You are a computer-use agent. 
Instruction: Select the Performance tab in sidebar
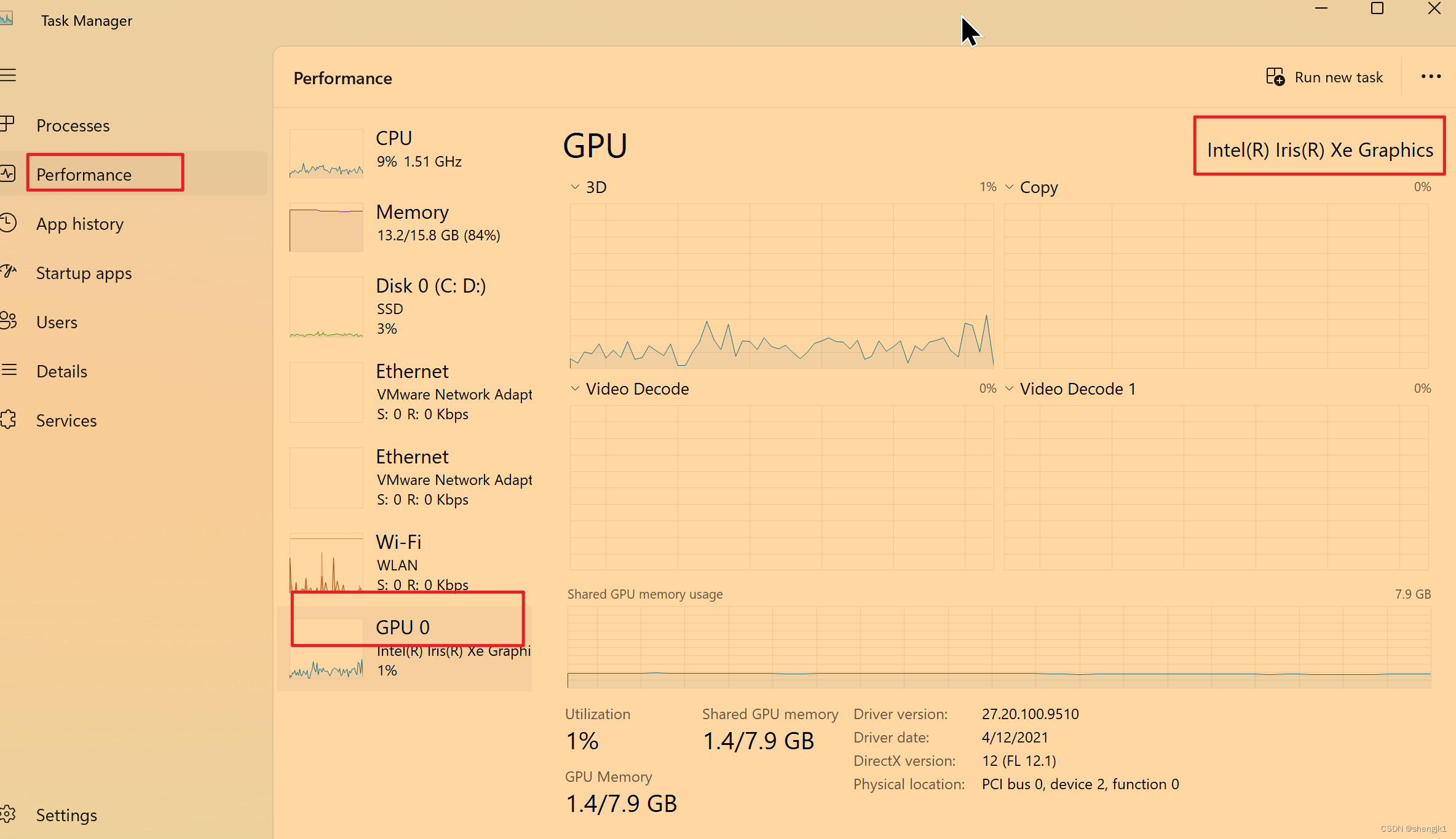(84, 175)
